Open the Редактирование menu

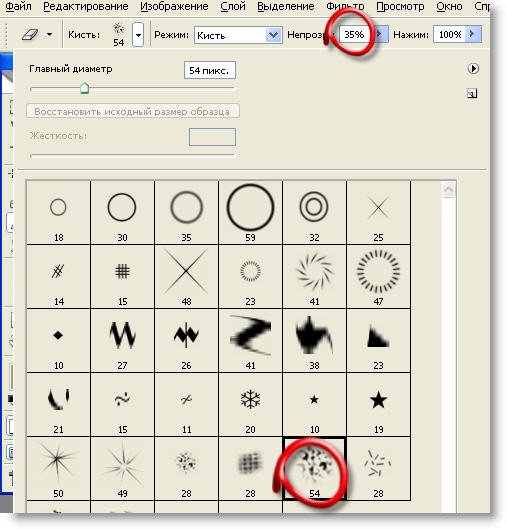pyautogui.click(x=86, y=6)
